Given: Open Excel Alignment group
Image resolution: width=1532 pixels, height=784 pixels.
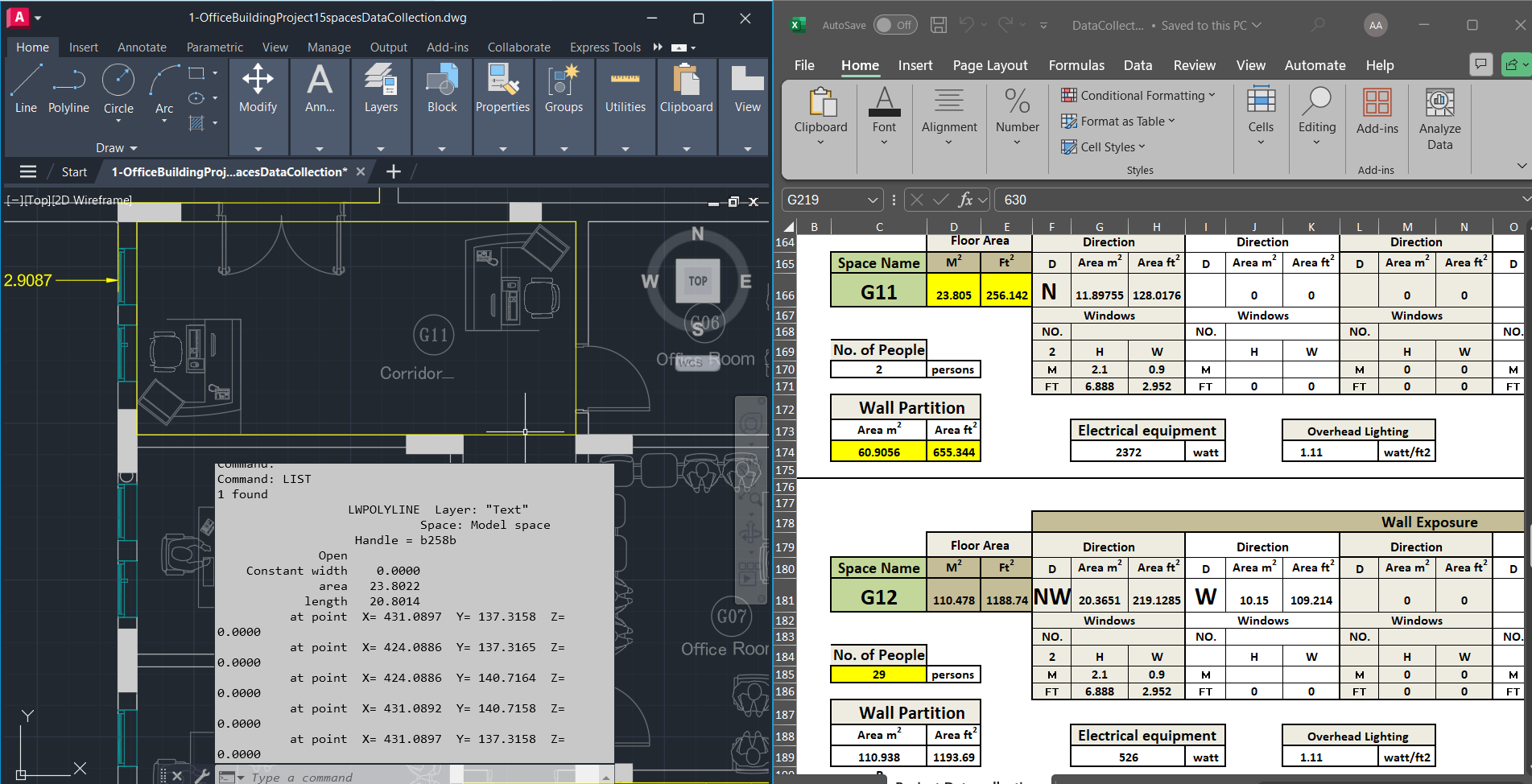Looking at the screenshot, I should pyautogui.click(x=949, y=117).
